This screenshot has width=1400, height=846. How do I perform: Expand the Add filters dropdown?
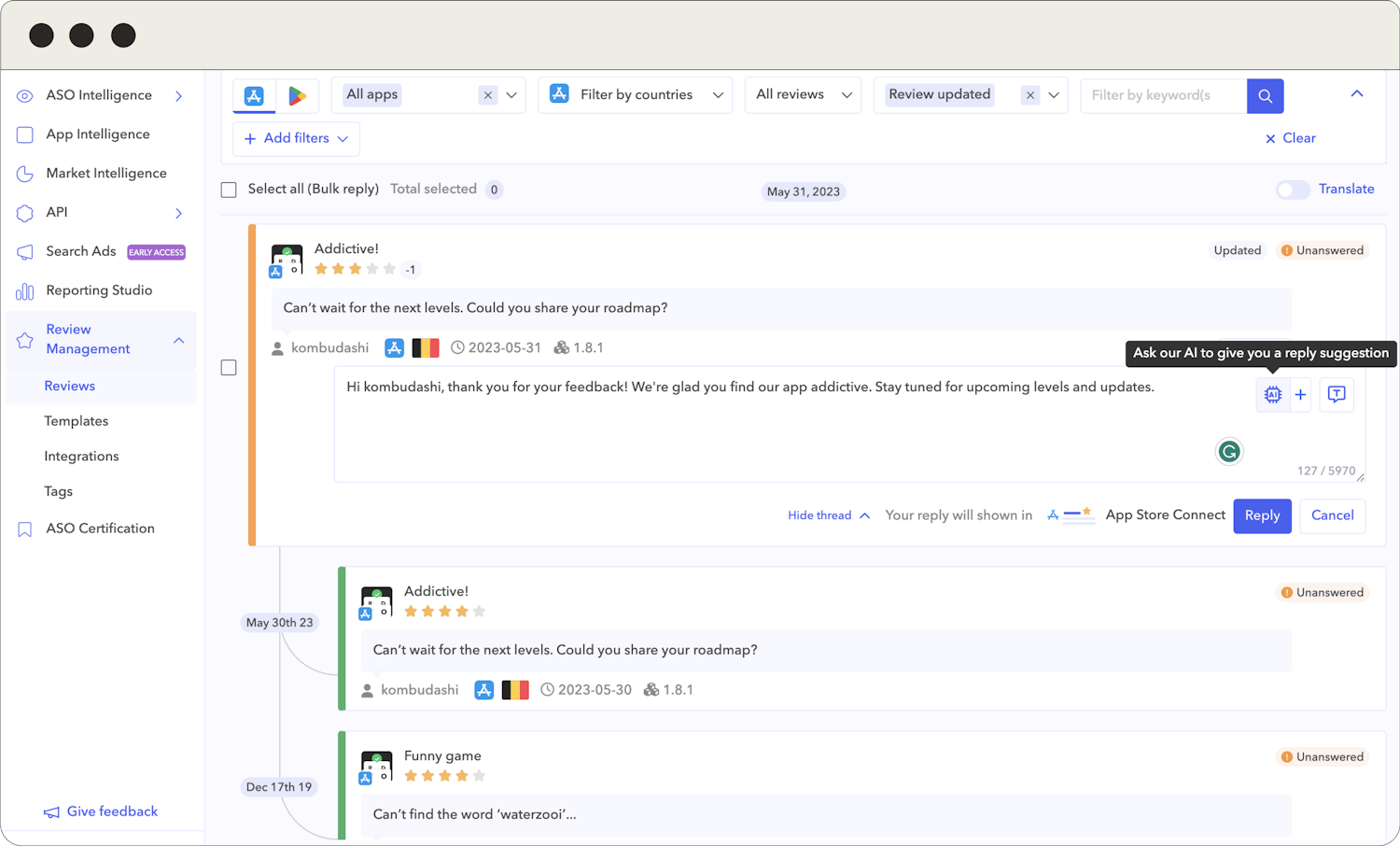click(295, 138)
